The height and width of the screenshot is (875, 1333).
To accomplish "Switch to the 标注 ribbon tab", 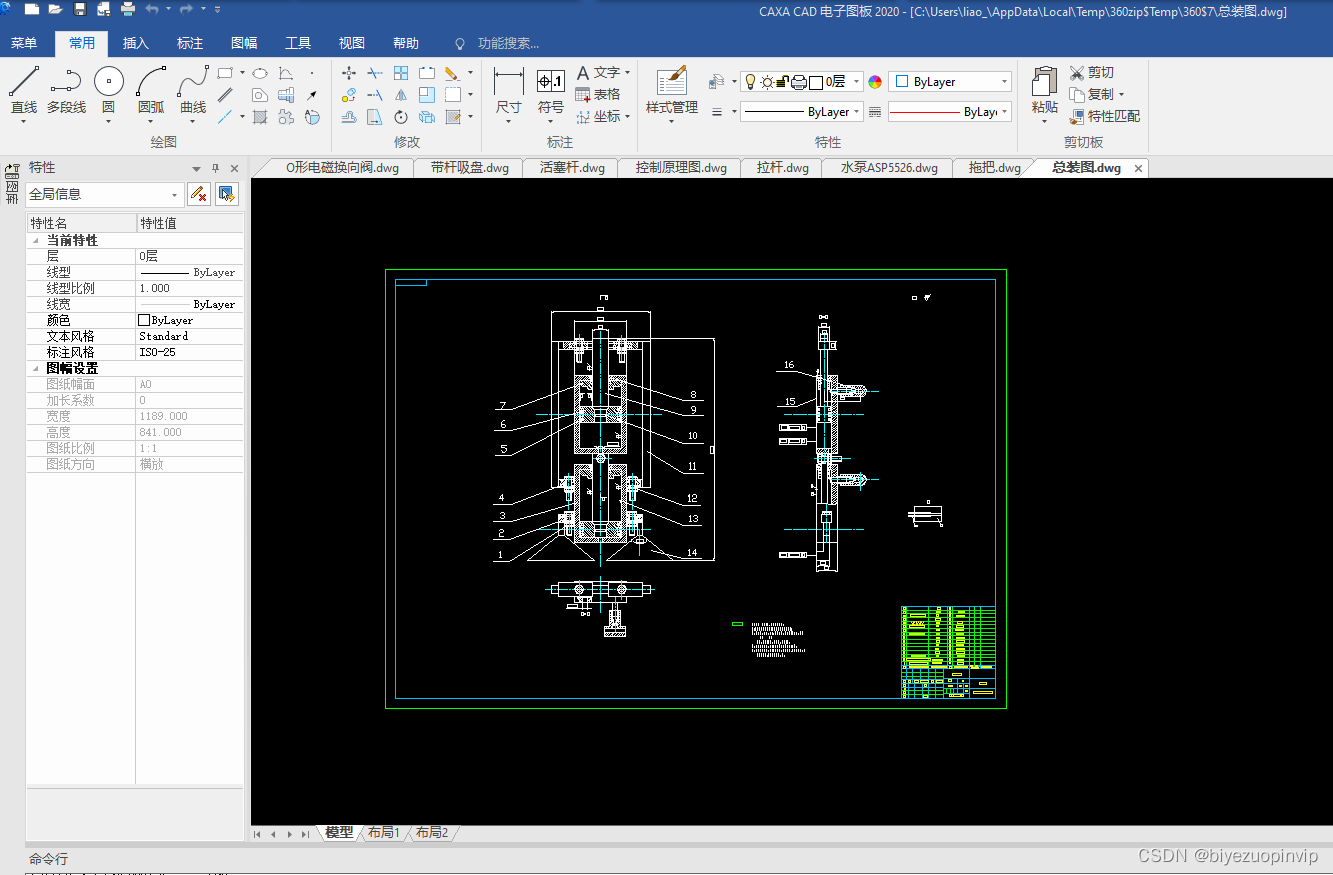I will coord(190,43).
